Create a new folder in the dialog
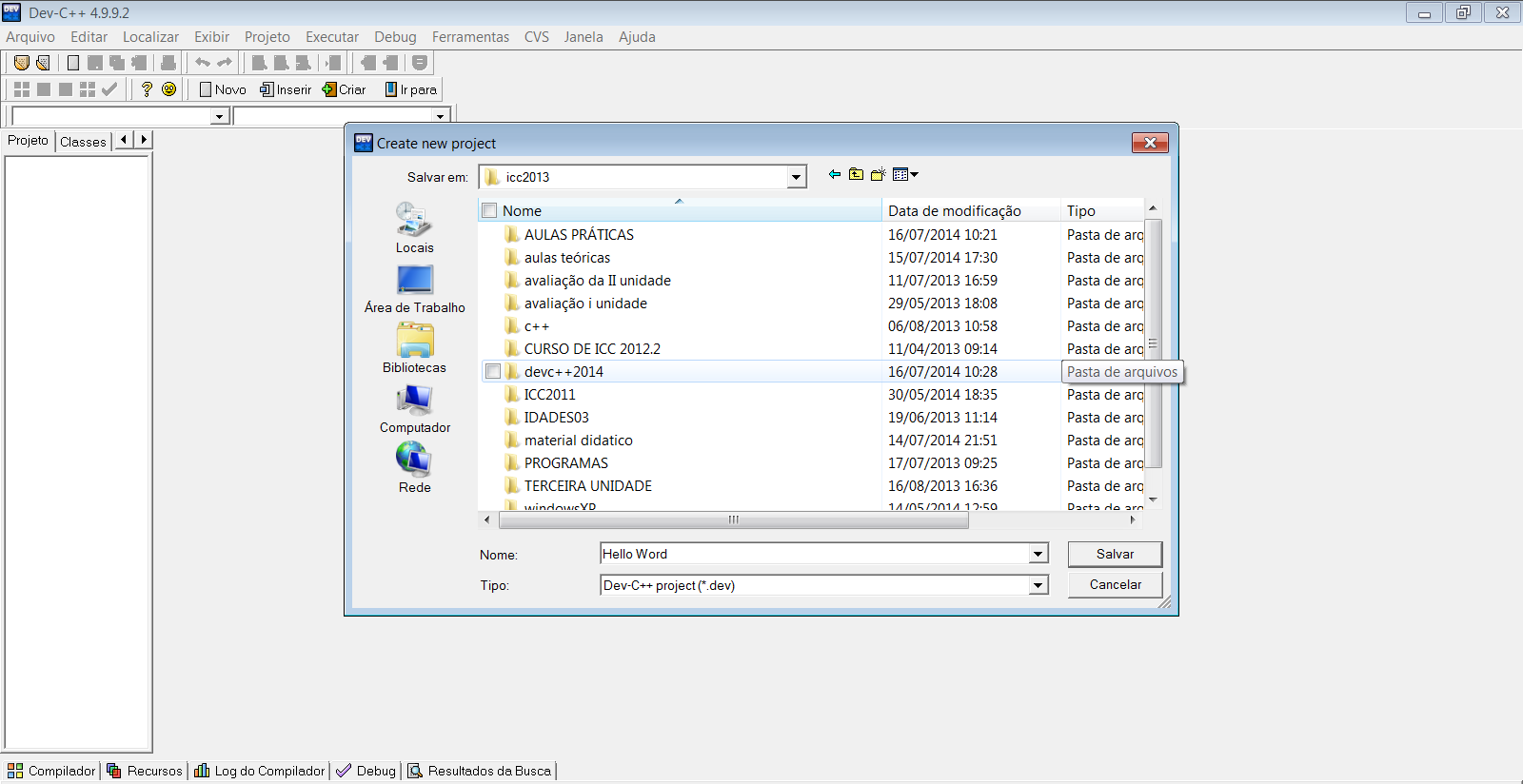The height and width of the screenshot is (784, 1523). (878, 174)
